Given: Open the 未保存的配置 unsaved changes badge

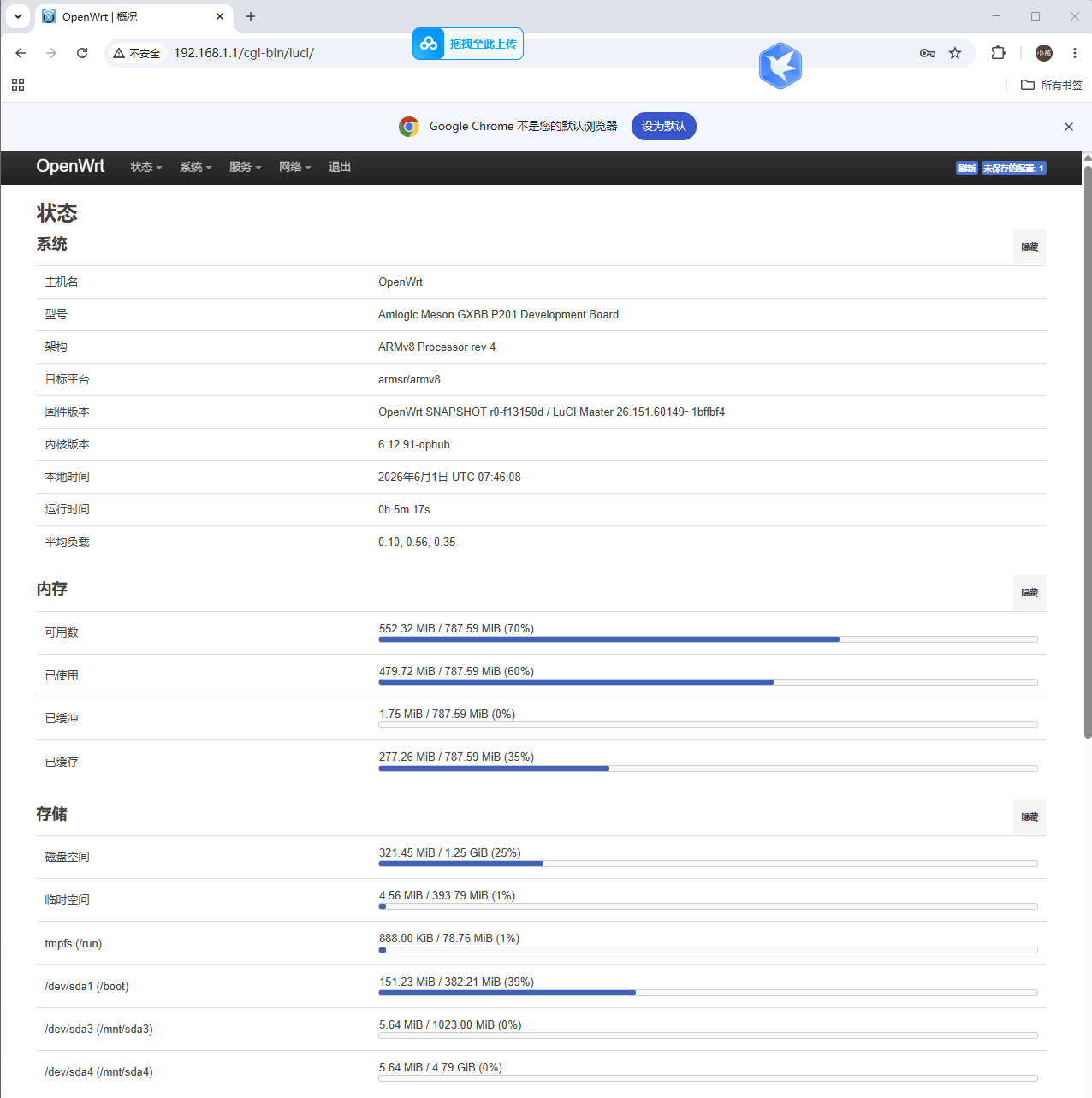Looking at the screenshot, I should tap(1014, 168).
